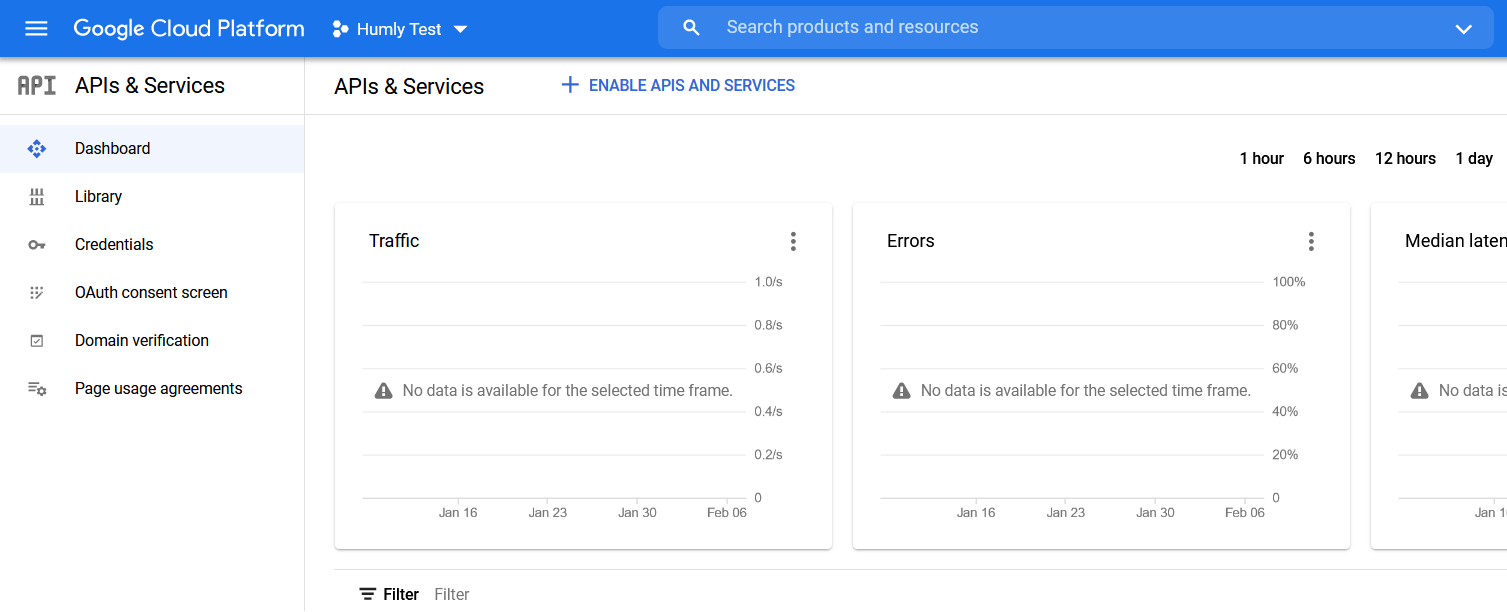Enable the 1 day time range
Image resolution: width=1507 pixels, height=612 pixels.
pyautogui.click(x=1473, y=158)
